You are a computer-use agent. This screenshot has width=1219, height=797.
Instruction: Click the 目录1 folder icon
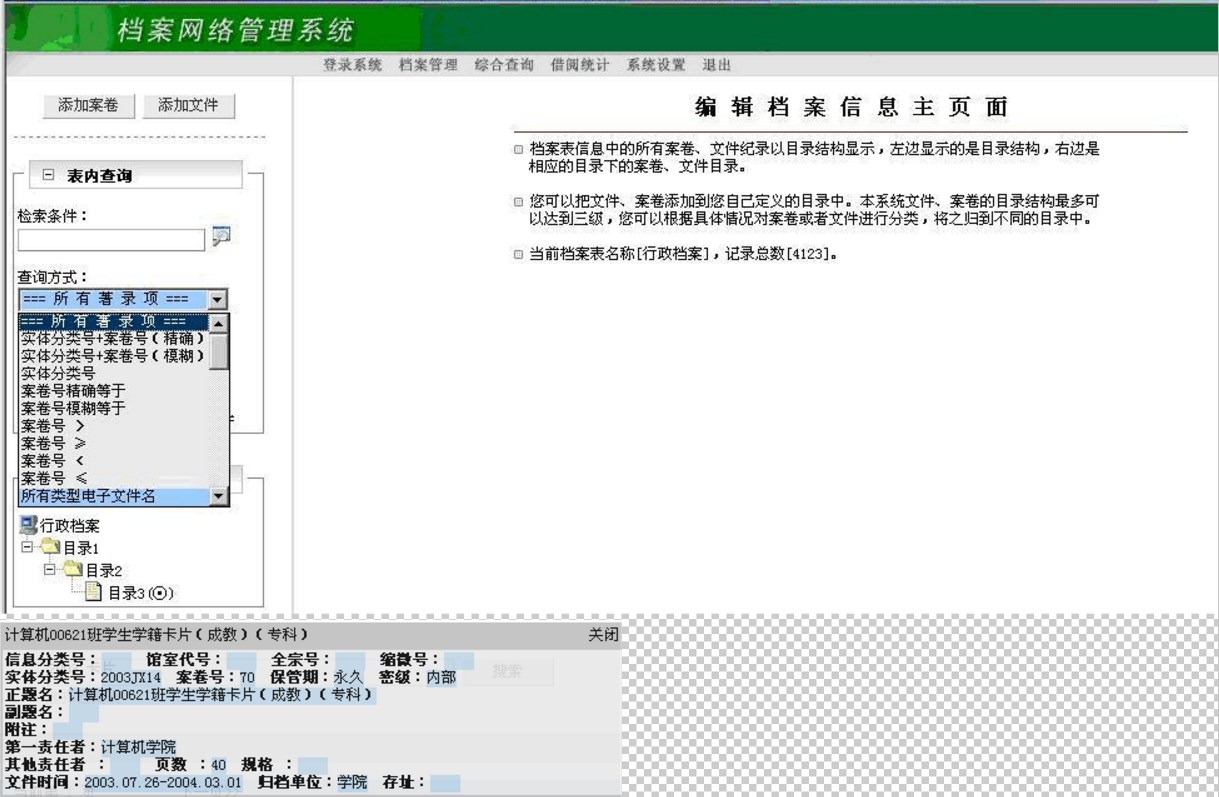[x=51, y=547]
